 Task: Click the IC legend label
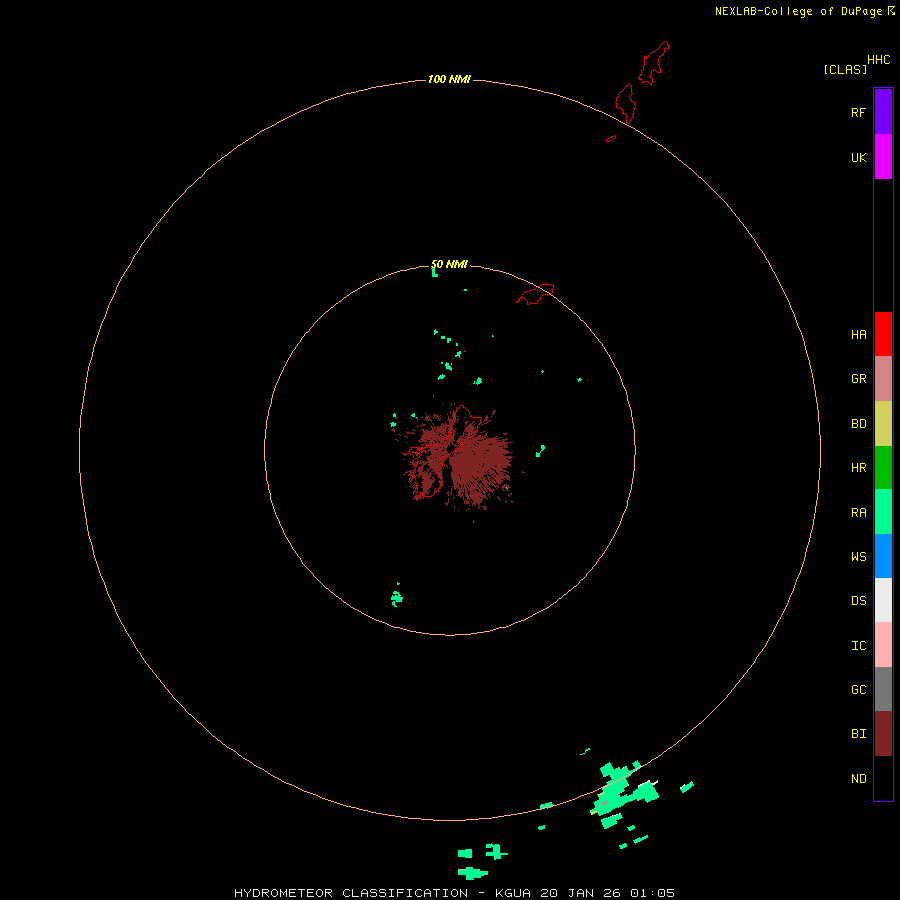point(858,645)
